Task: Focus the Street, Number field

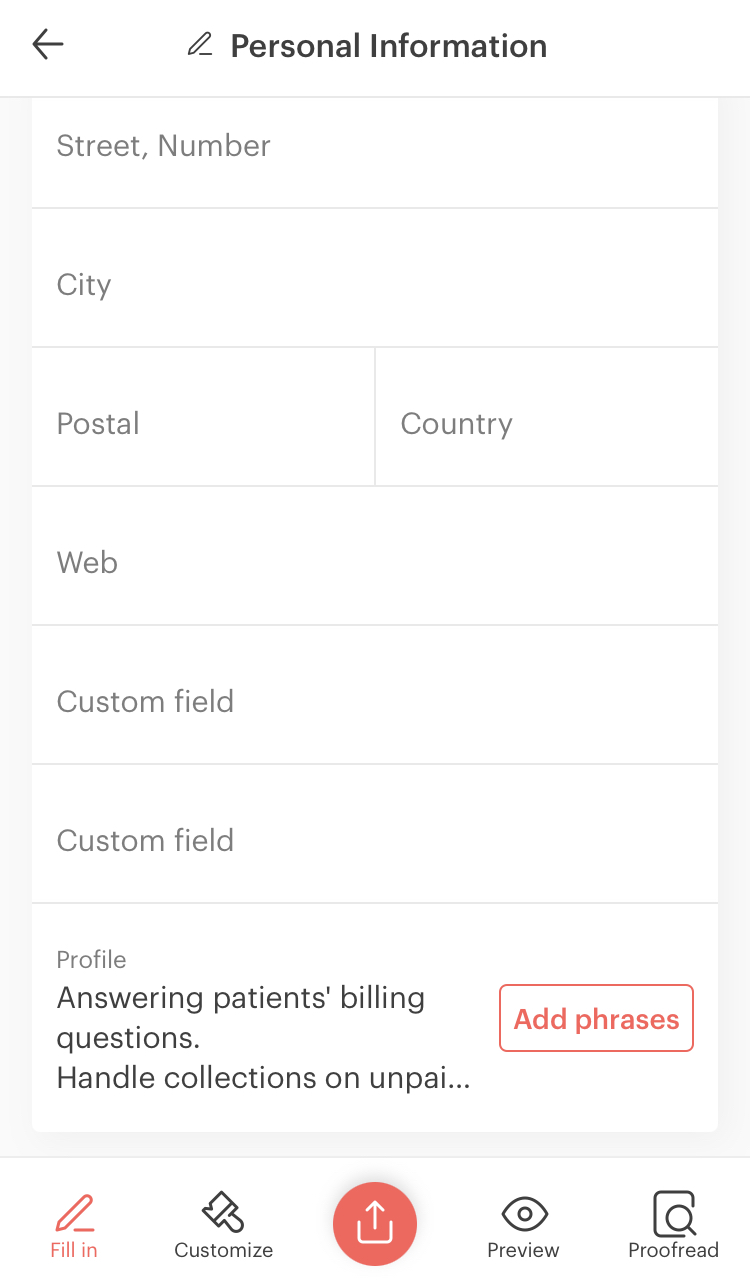Action: point(375,147)
